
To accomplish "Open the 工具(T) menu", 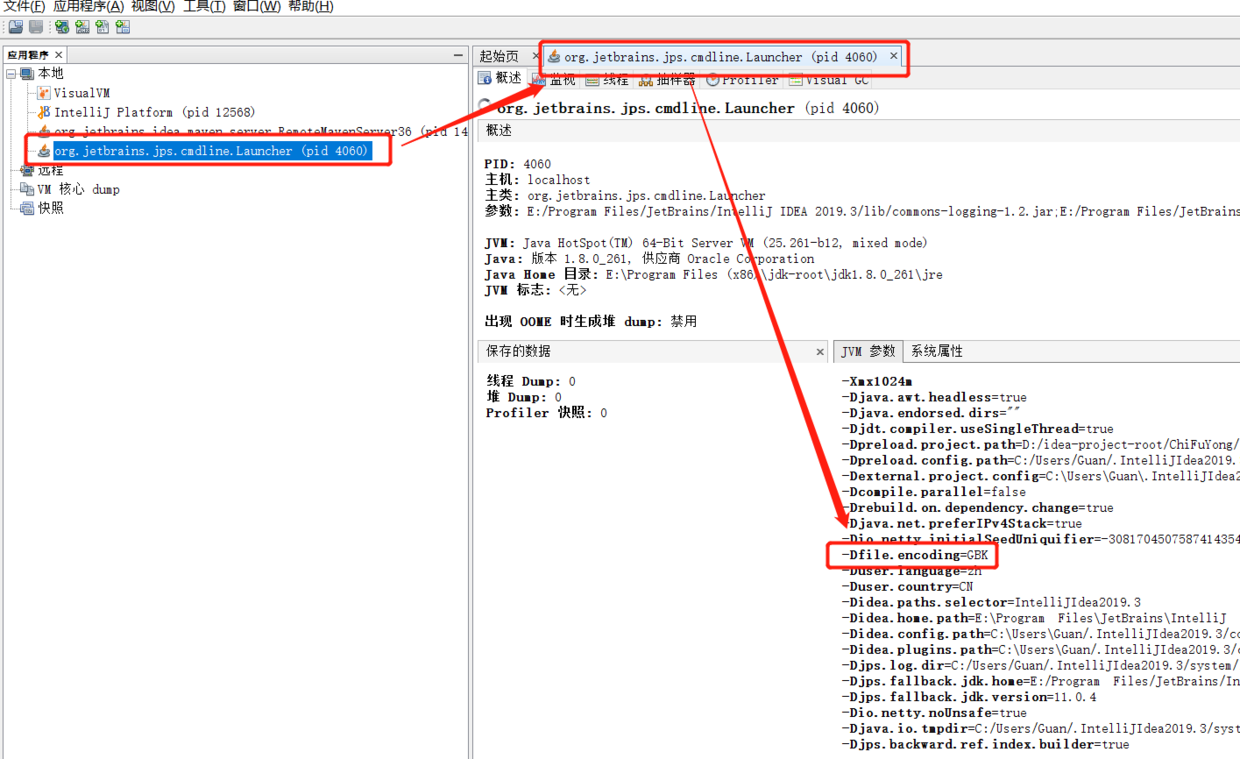I will point(204,7).
